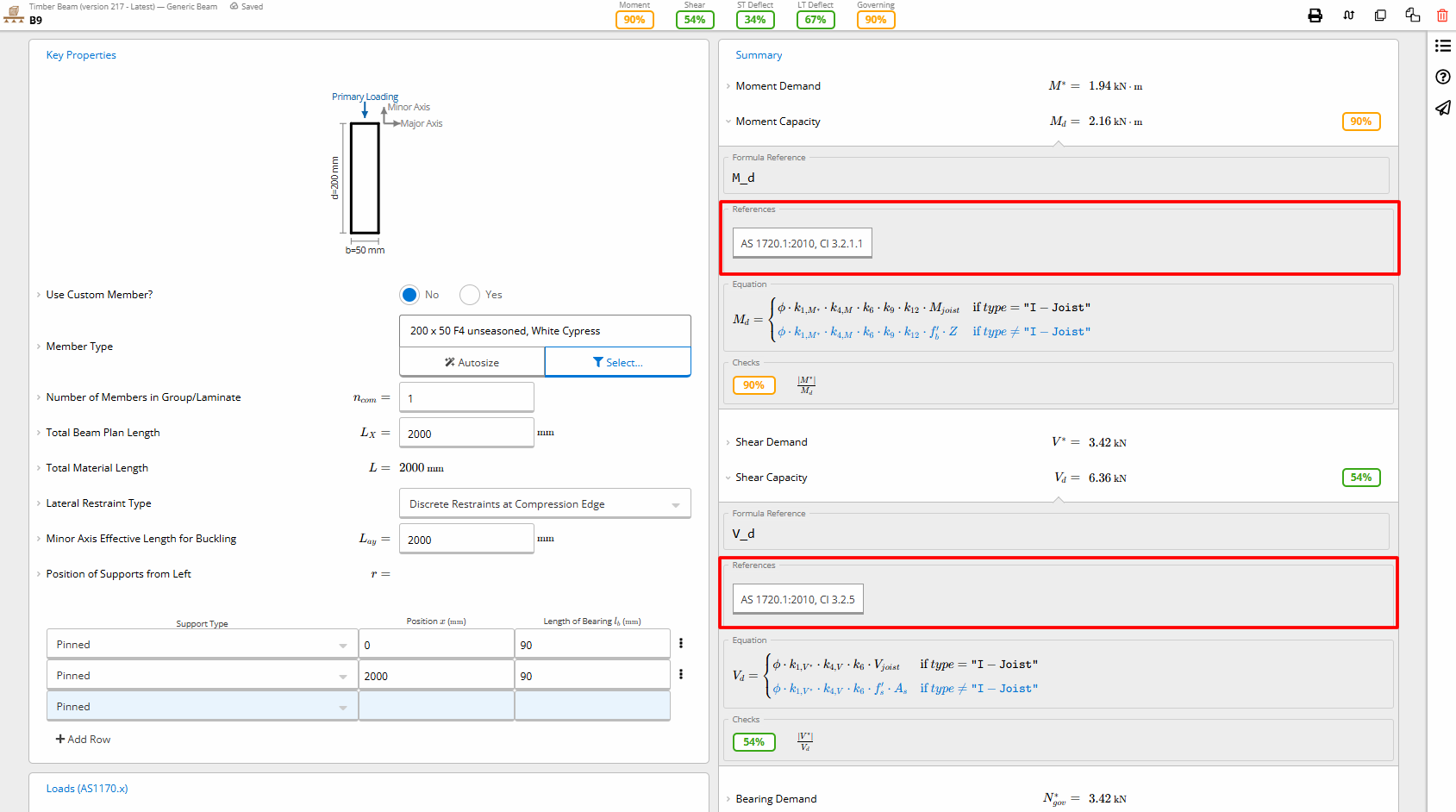The image size is (1456, 812).
Task: Expand Total Beam Plan Length chevron
Action: pyautogui.click(x=39, y=433)
